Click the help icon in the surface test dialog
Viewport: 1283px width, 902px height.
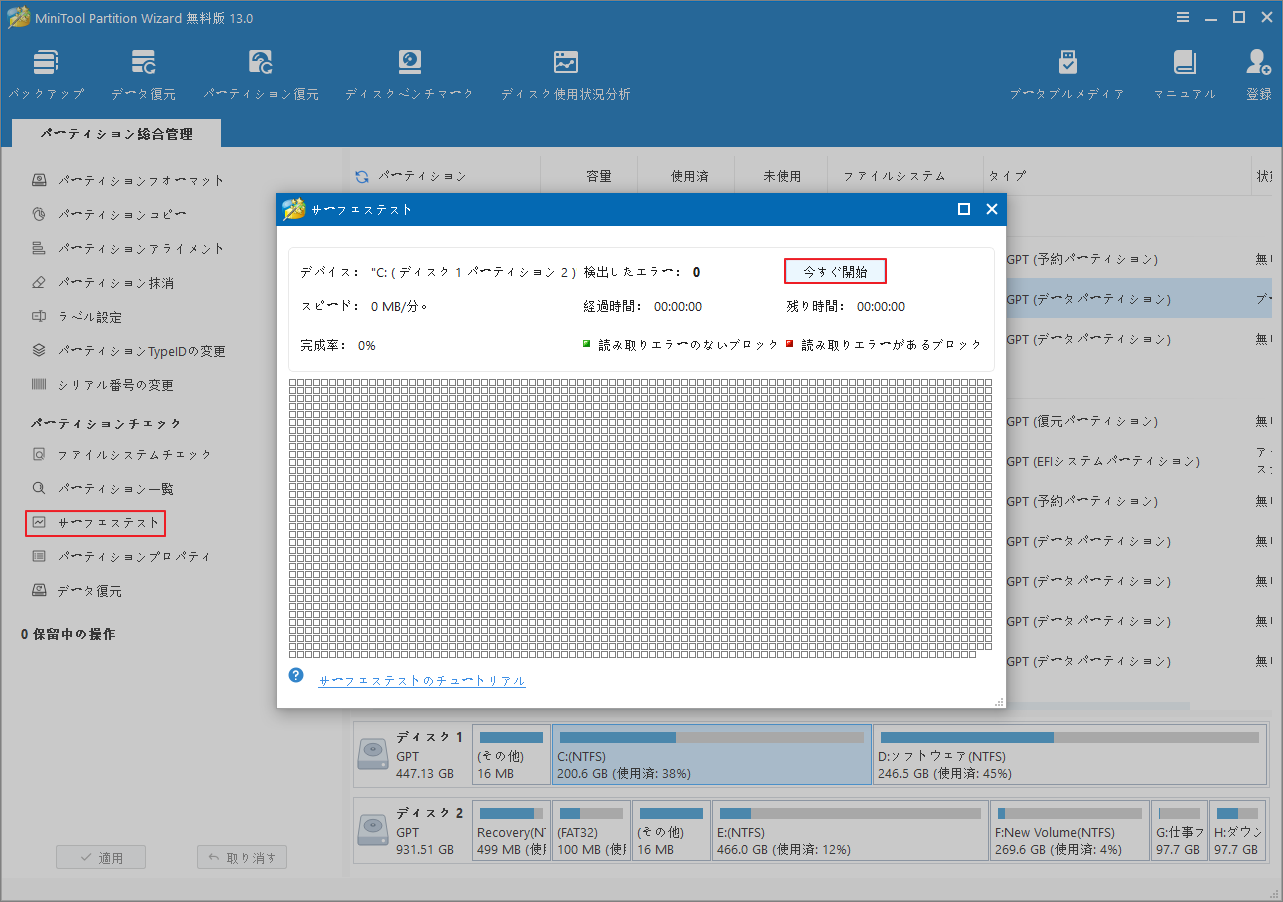[295, 675]
